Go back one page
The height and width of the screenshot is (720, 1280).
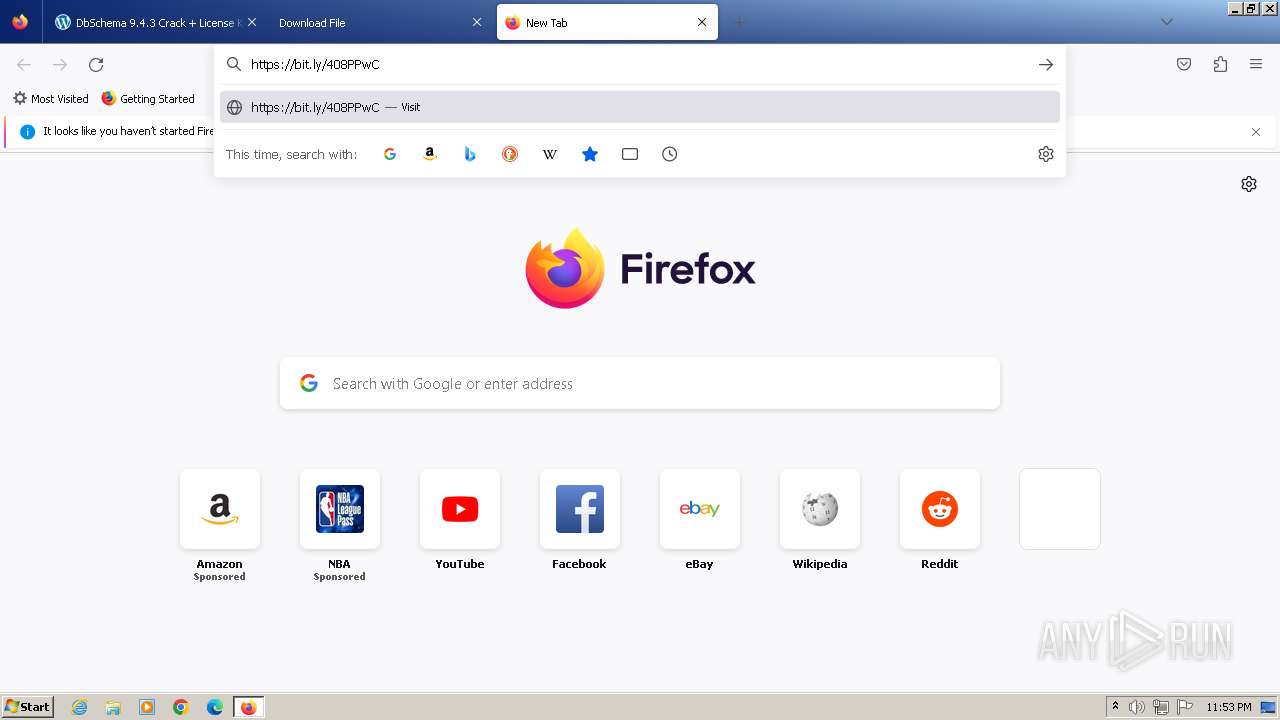[24, 64]
